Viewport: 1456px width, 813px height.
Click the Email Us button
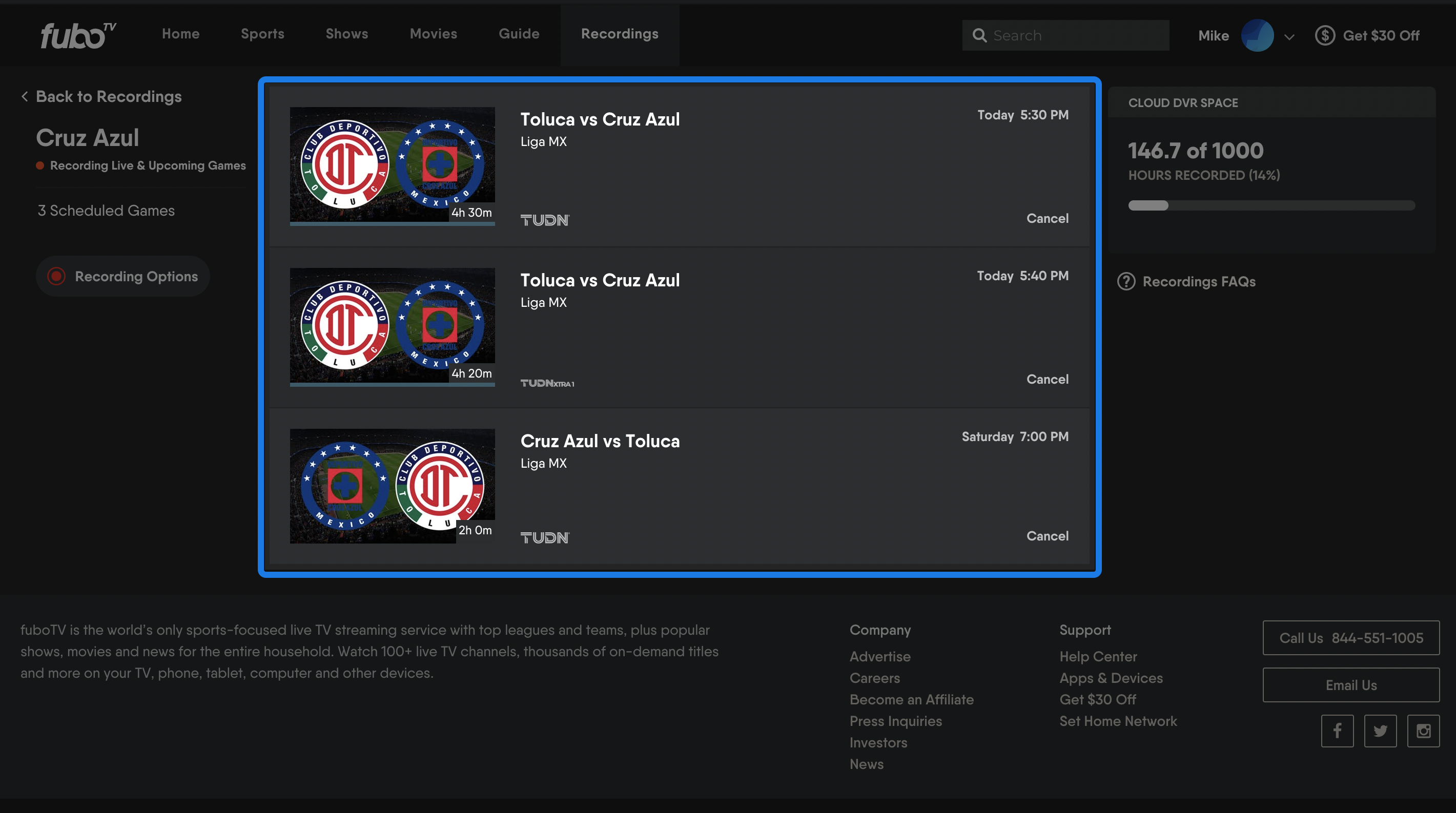pyautogui.click(x=1351, y=685)
